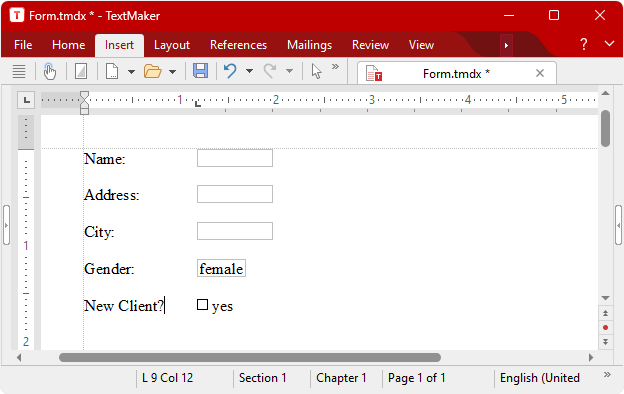Click the right sidebar expand handle
The height and width of the screenshot is (394, 624).
pos(618,225)
